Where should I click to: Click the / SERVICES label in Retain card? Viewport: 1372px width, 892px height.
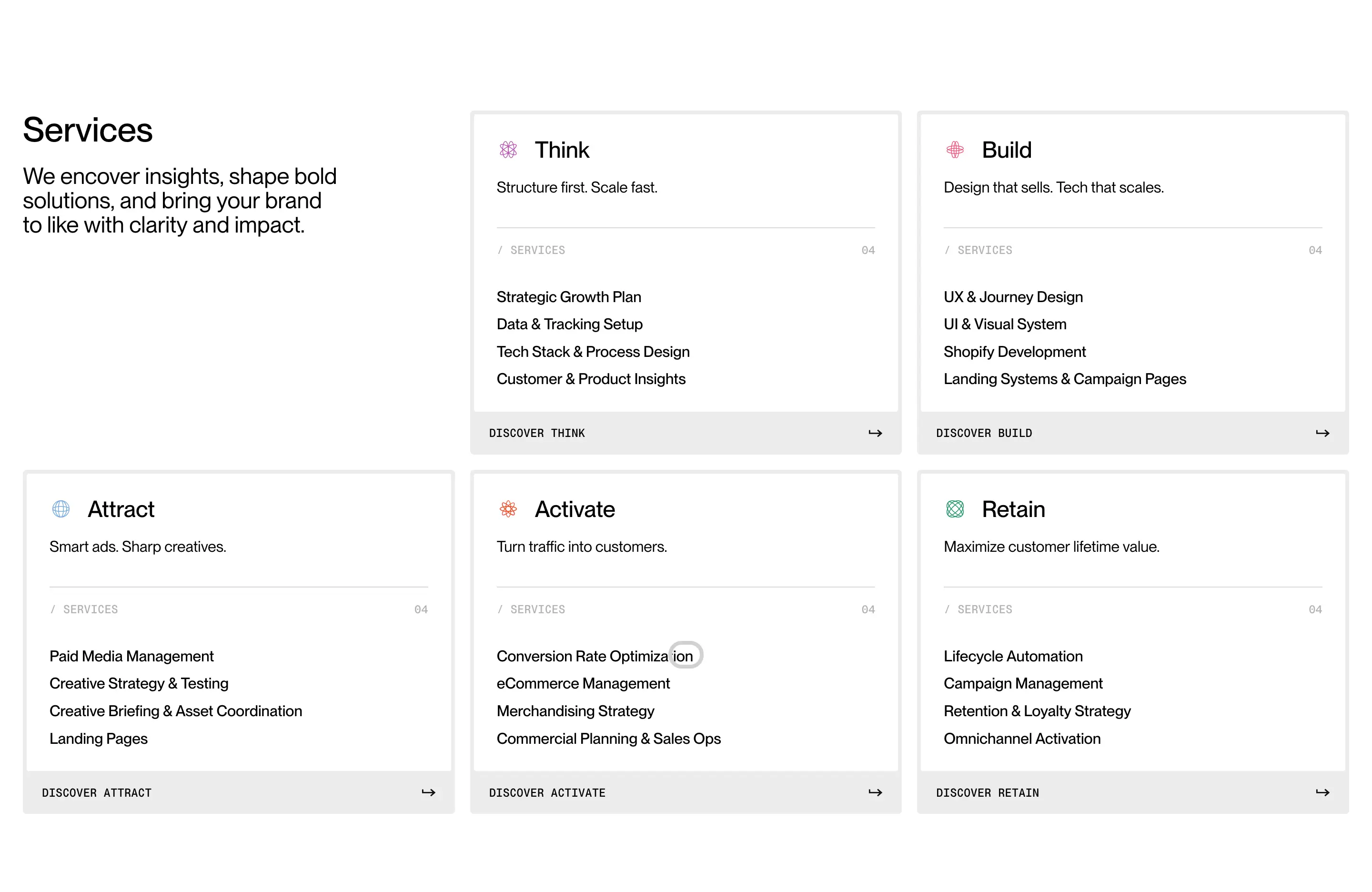979,609
